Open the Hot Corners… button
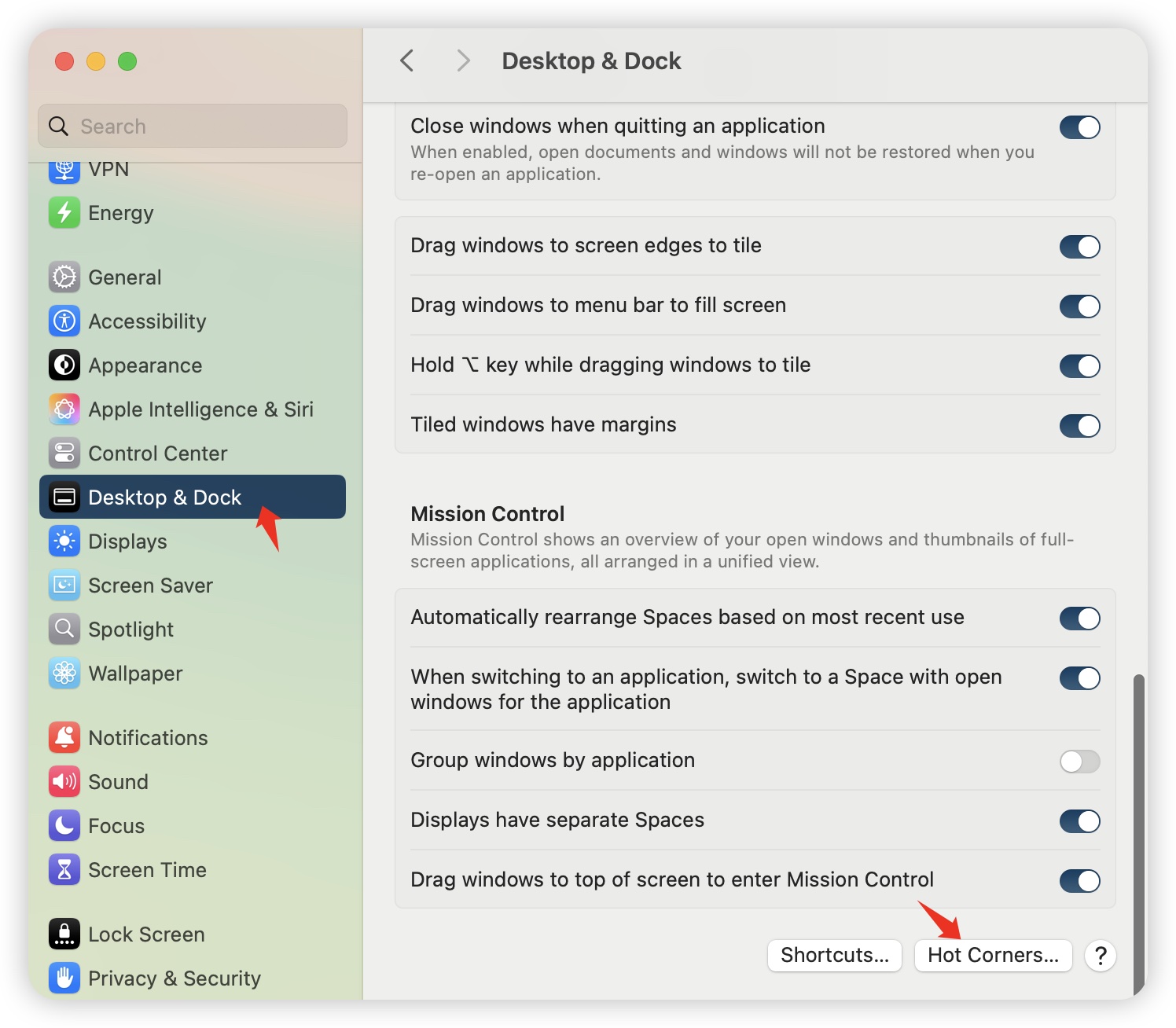 [994, 956]
